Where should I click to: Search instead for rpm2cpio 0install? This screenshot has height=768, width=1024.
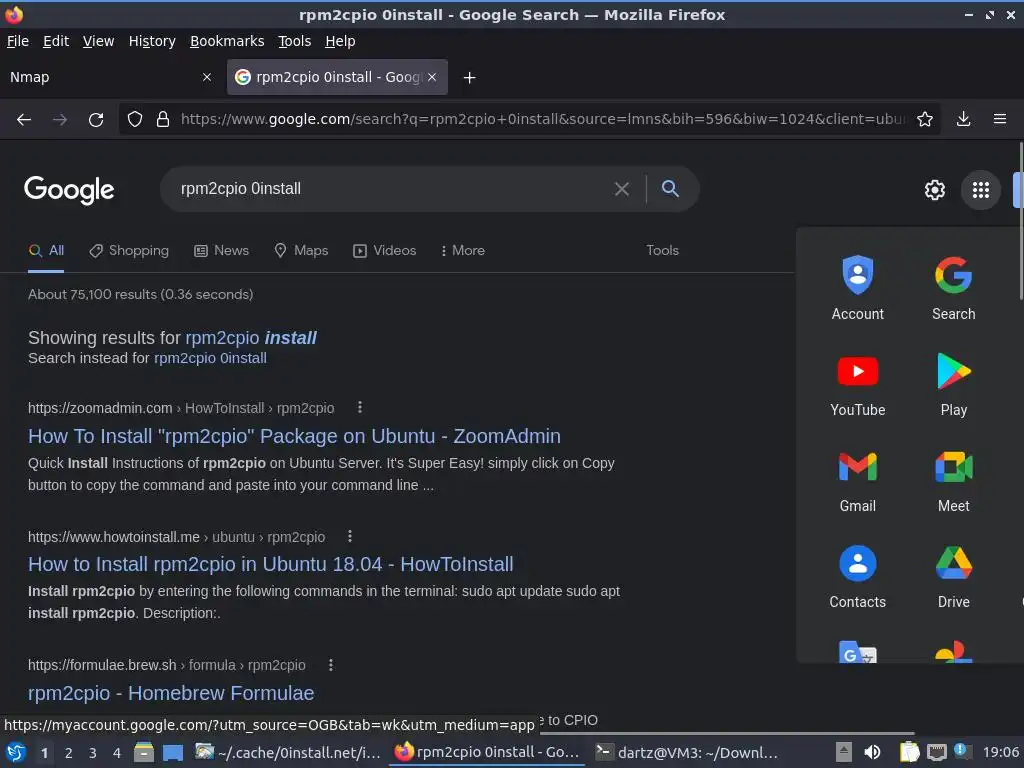[x=210, y=359]
